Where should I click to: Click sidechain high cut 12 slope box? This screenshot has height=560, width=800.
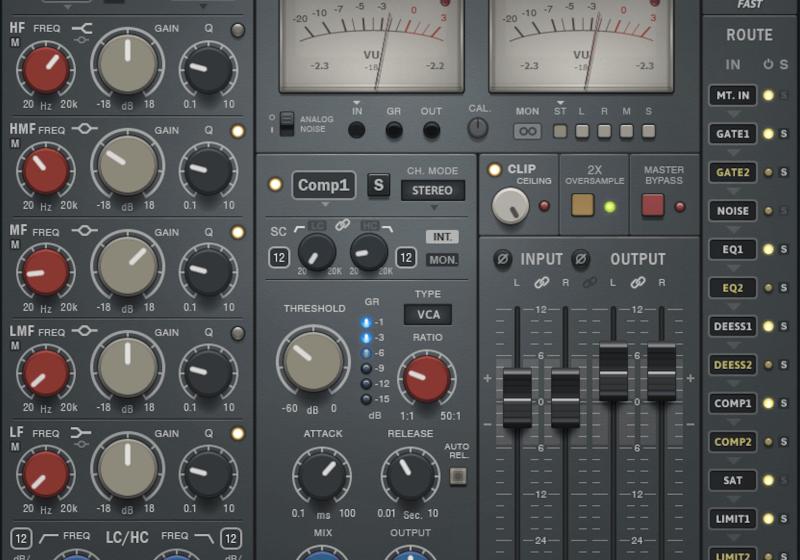406,258
